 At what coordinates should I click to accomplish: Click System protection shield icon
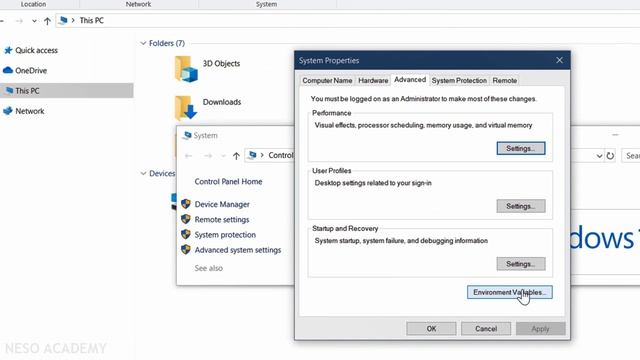coord(186,234)
